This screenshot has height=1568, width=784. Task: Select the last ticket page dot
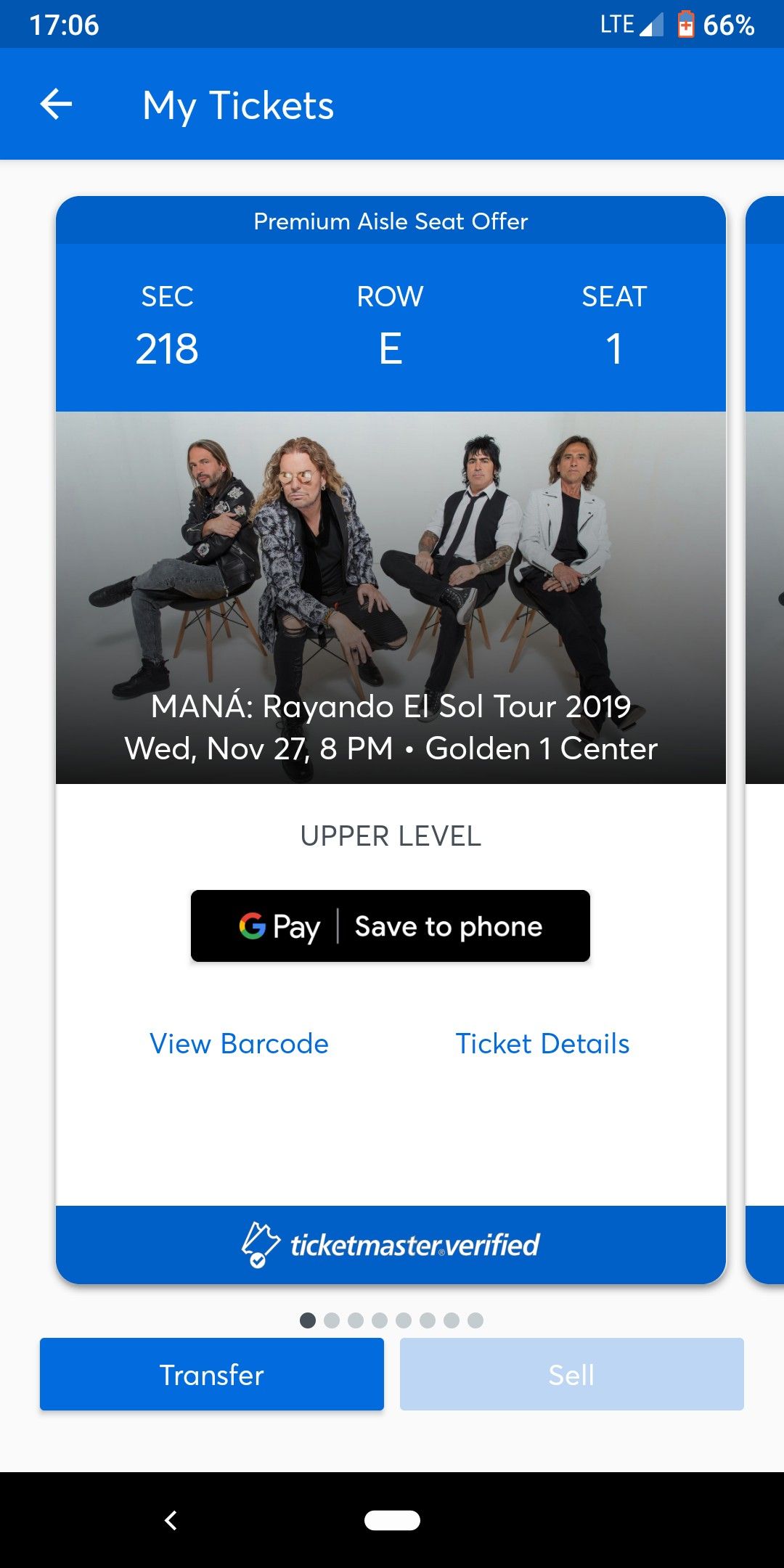coord(475,1320)
